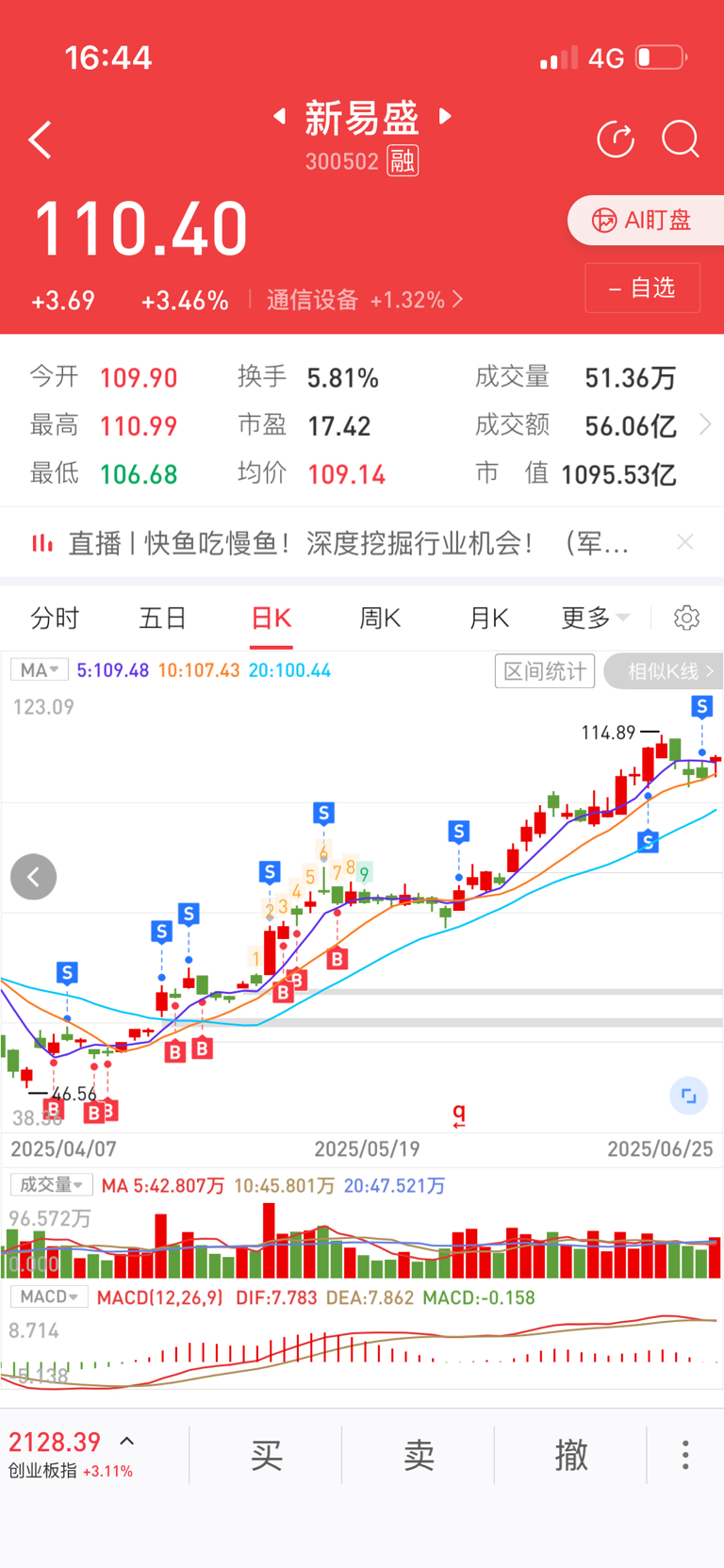Tap the 卖 sell button
Screen dimensions: 724x1568
click(419, 1455)
